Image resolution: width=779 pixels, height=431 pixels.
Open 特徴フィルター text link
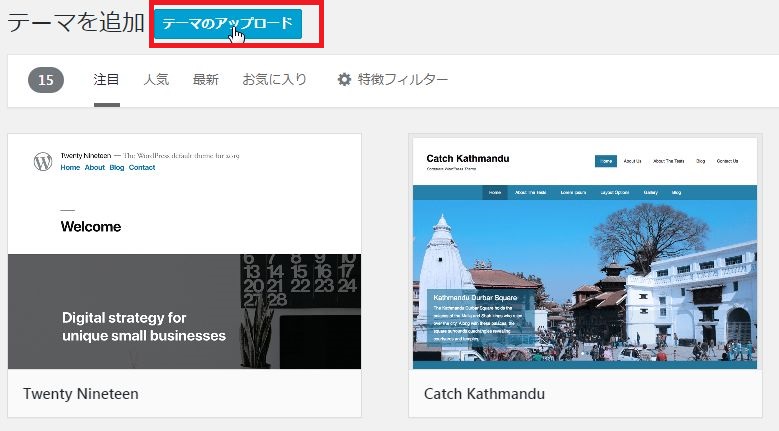(x=403, y=79)
